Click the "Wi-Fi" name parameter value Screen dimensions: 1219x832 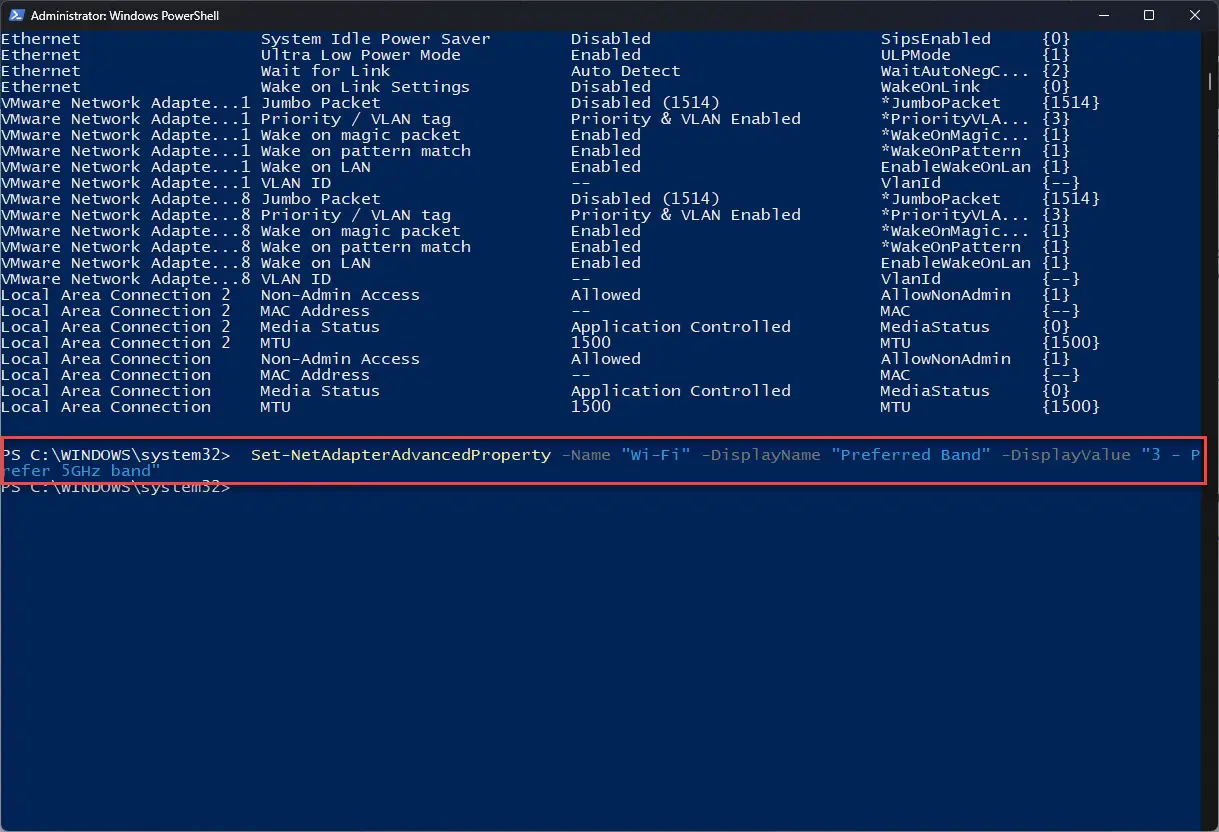pos(656,455)
